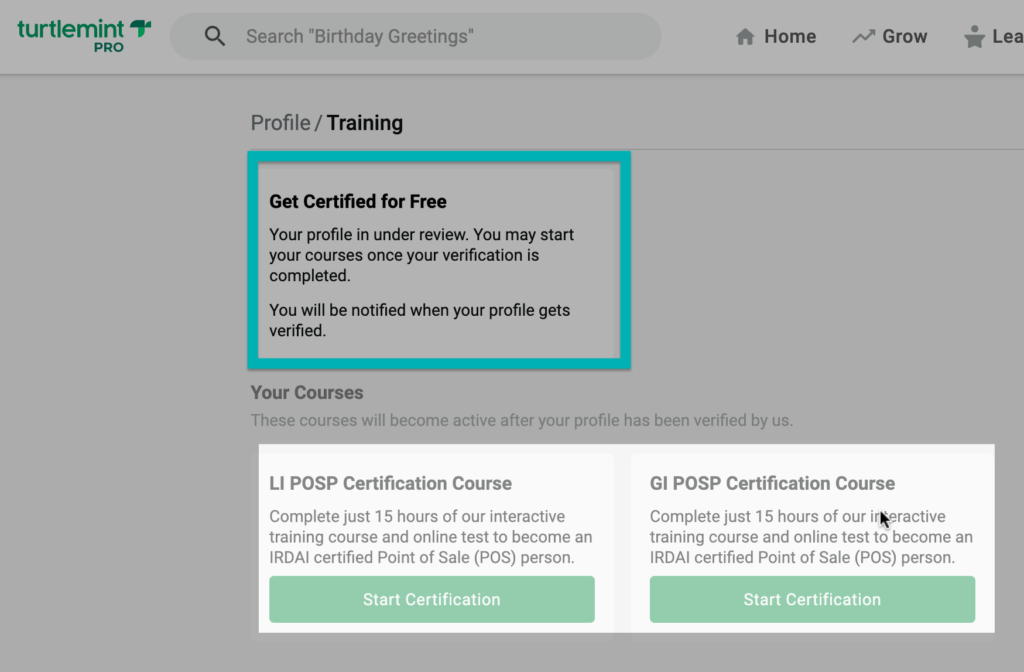Image resolution: width=1024 pixels, height=672 pixels.
Task: Click the Home house icon
Action: (745, 37)
